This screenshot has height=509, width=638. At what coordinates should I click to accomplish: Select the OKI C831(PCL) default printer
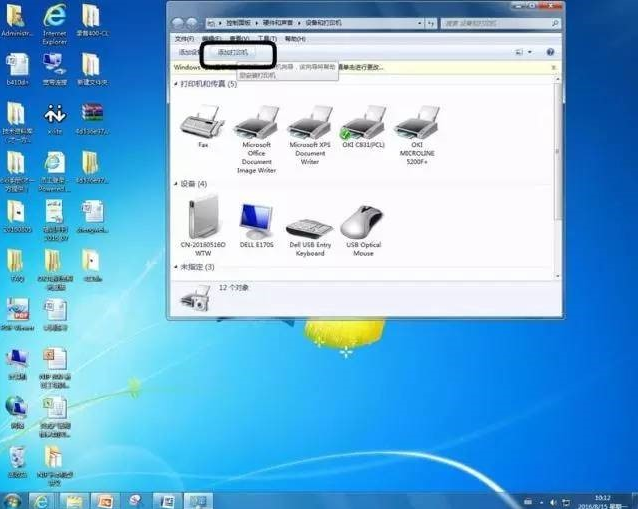(363, 124)
